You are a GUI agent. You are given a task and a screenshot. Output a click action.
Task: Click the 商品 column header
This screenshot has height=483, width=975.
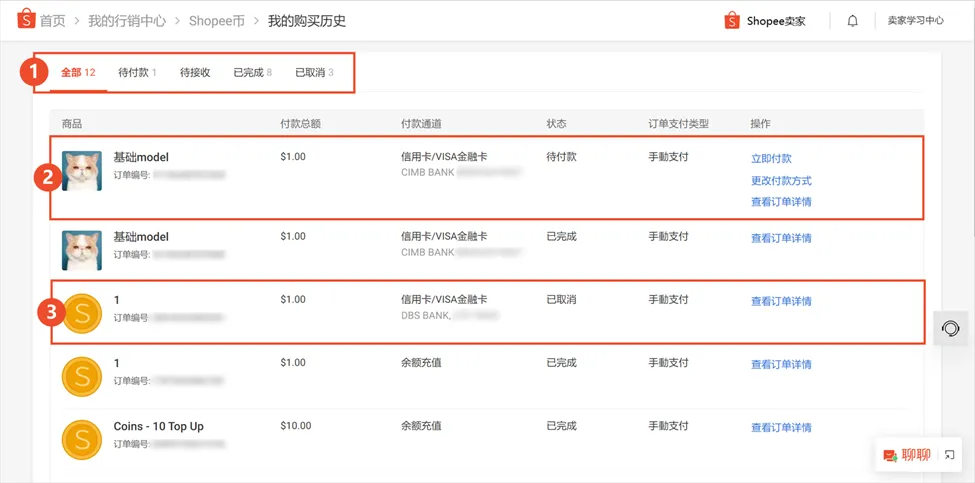click(72, 124)
